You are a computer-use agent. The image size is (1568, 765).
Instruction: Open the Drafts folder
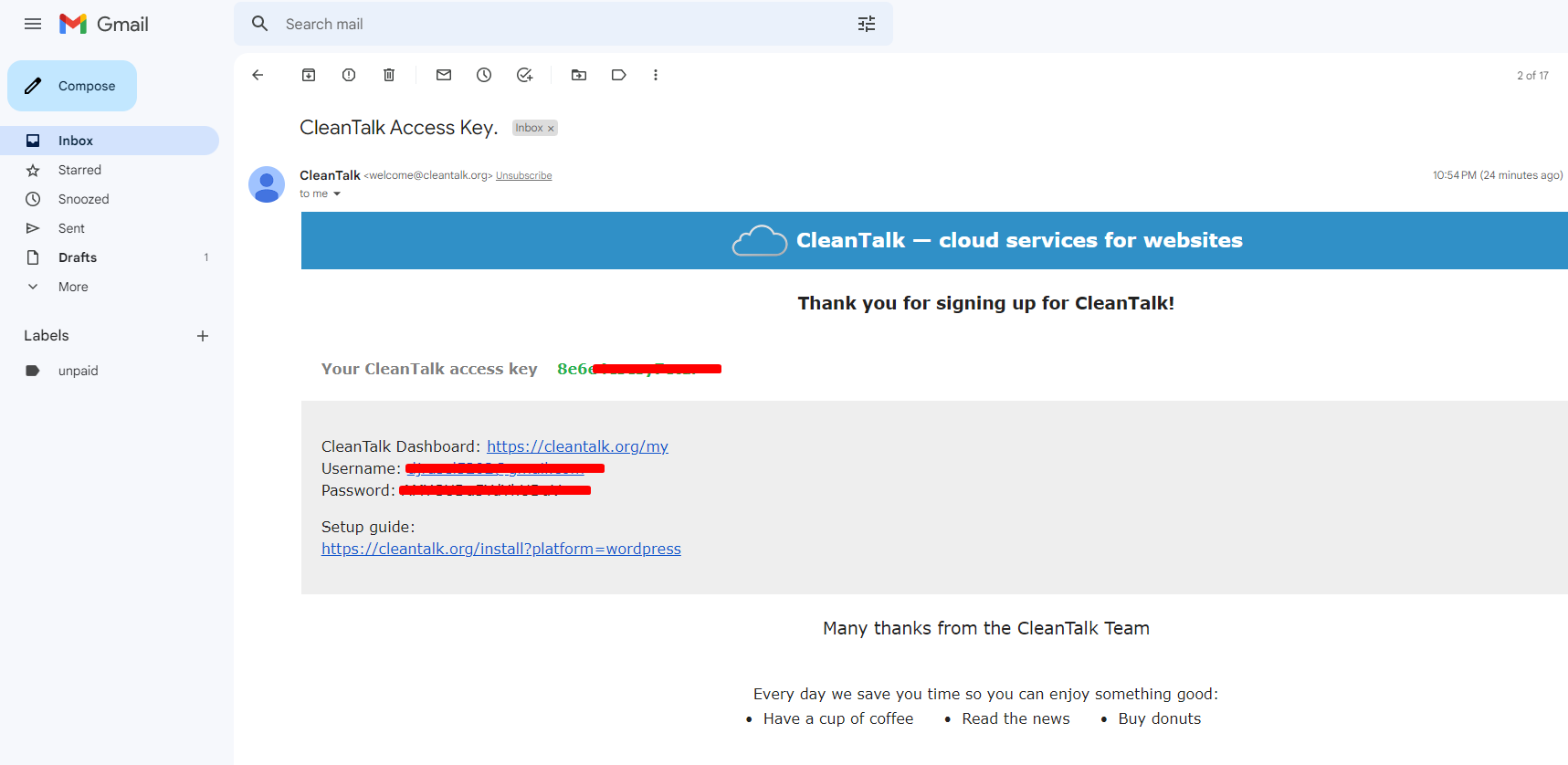click(x=110, y=257)
